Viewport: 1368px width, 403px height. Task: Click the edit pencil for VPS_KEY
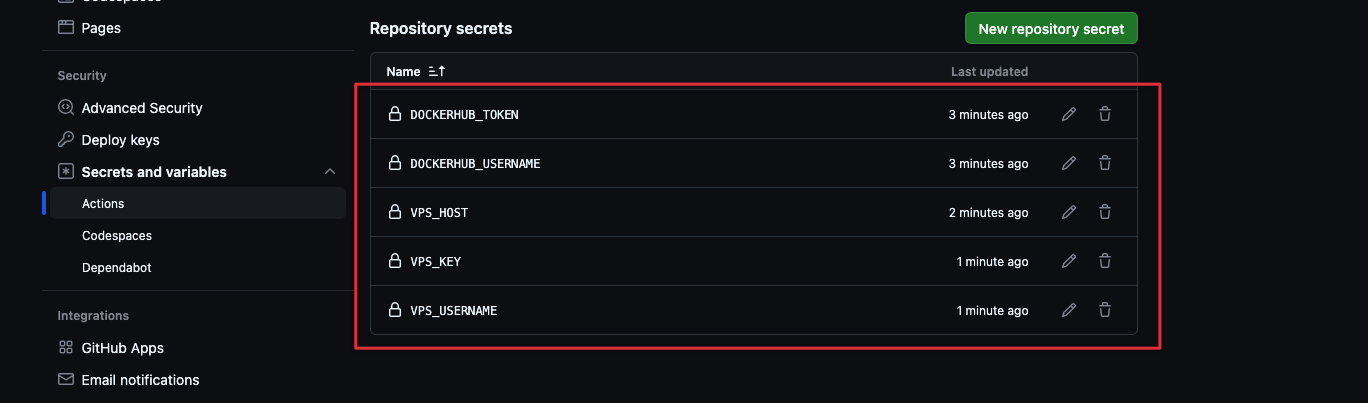[x=1069, y=261]
